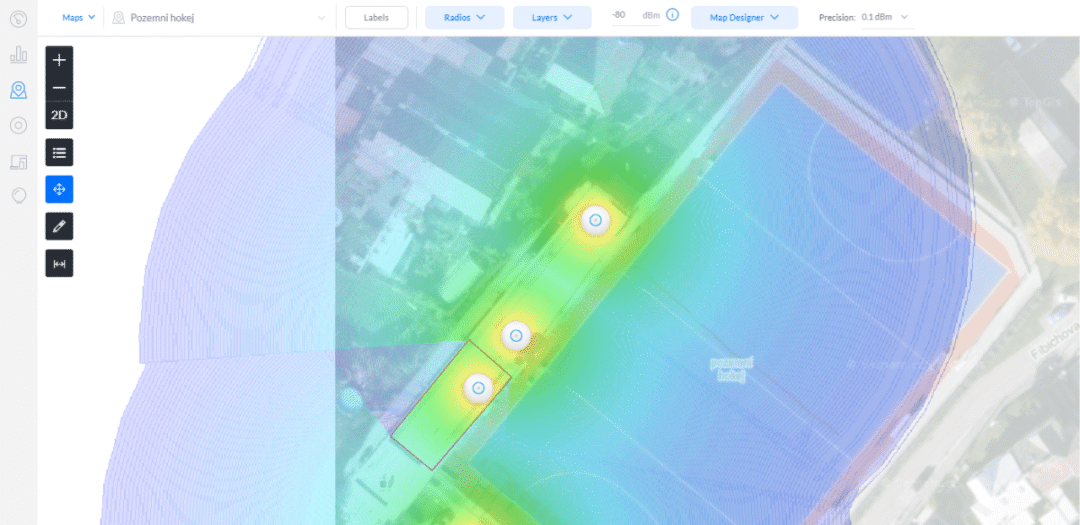Expand the Radios dropdown
This screenshot has height=525, width=1080.
[464, 17]
